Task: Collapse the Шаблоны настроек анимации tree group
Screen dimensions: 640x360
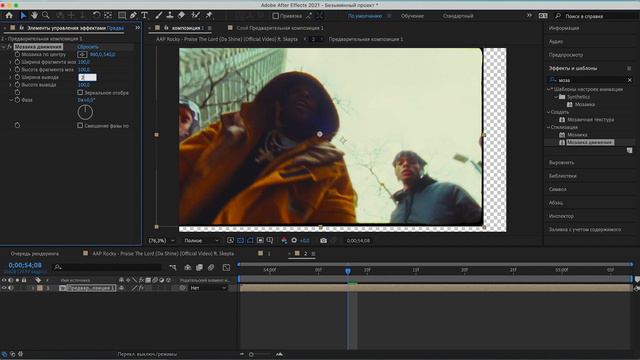Action: [x=549, y=89]
